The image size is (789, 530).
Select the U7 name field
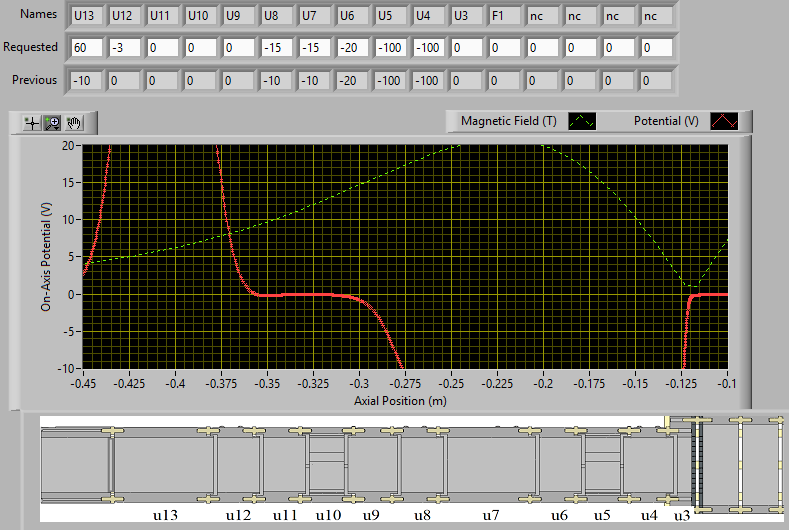[x=315, y=16]
